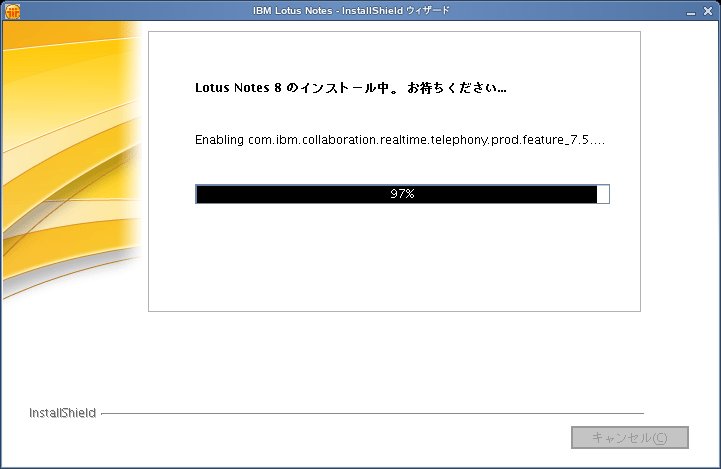The height and width of the screenshot is (469, 721).
Task: Click the Lotus Notes icon in title bar
Action: [12, 11]
